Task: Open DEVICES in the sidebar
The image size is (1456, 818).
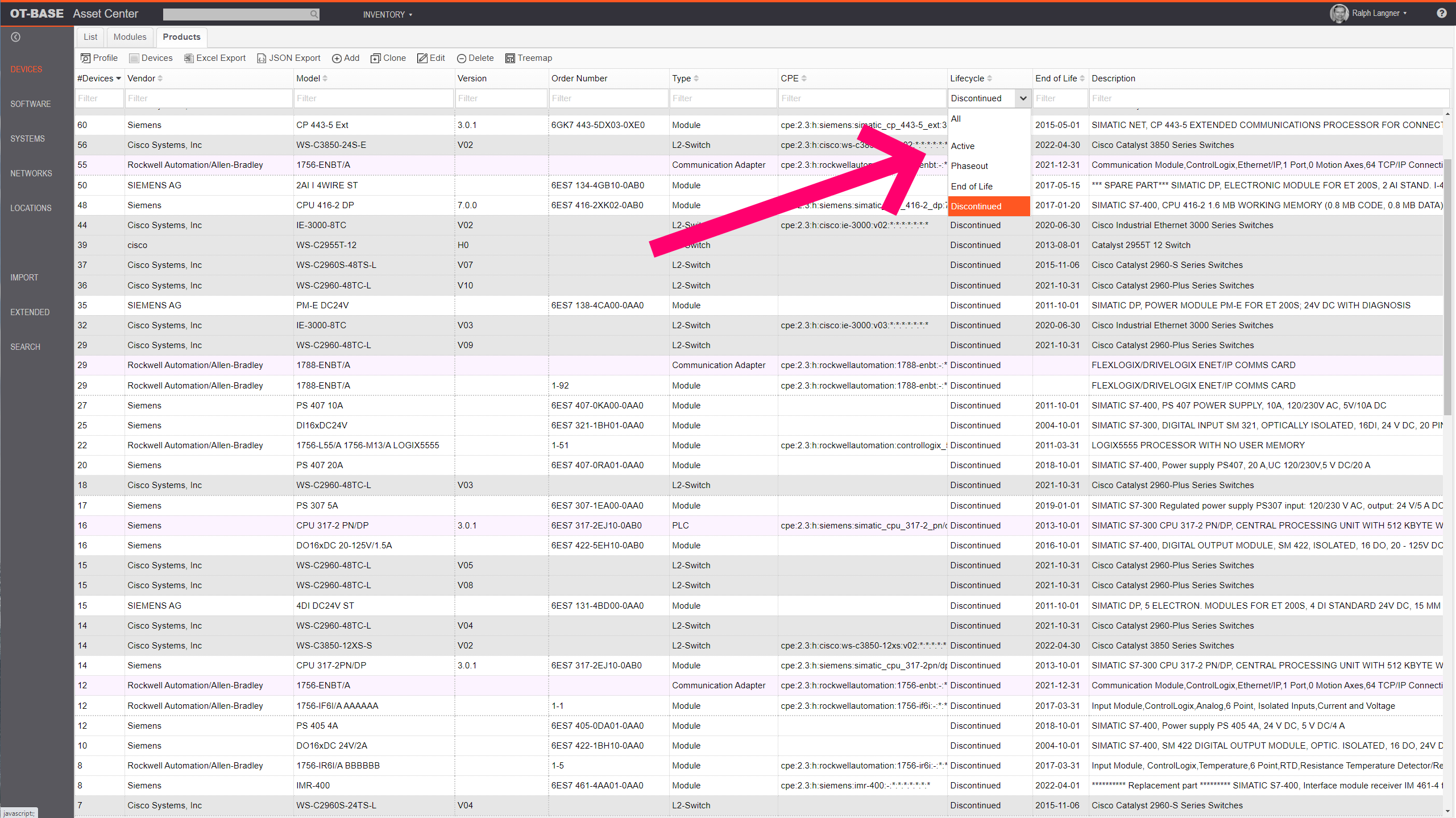Action: (26, 69)
